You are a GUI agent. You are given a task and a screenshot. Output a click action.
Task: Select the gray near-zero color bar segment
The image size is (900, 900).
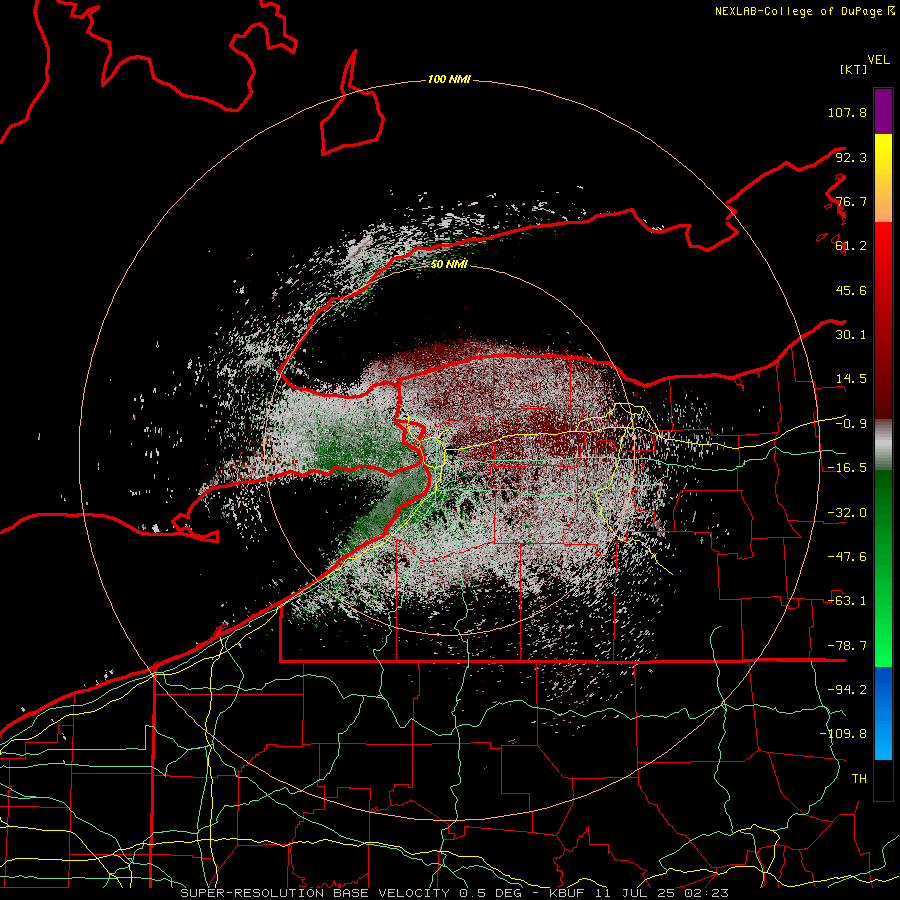883,444
